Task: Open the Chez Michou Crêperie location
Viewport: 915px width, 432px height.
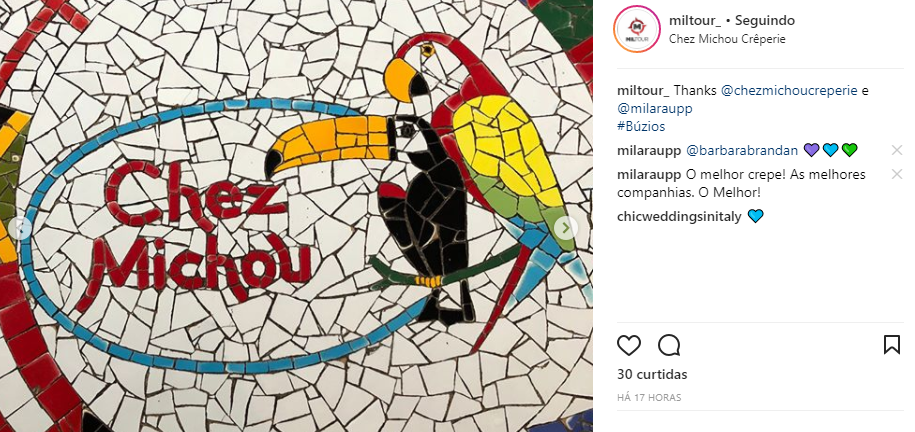Action: coord(727,39)
